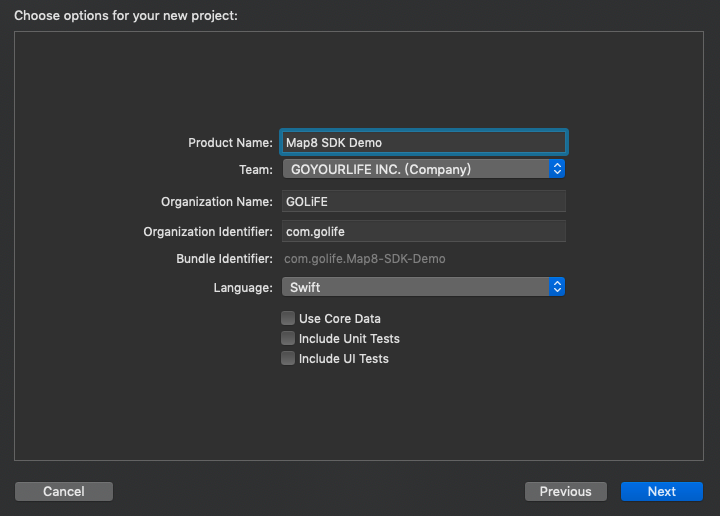
Task: Click the bundle identifier text com.golife.Map8-SDK-Demo
Action: [x=365, y=259]
